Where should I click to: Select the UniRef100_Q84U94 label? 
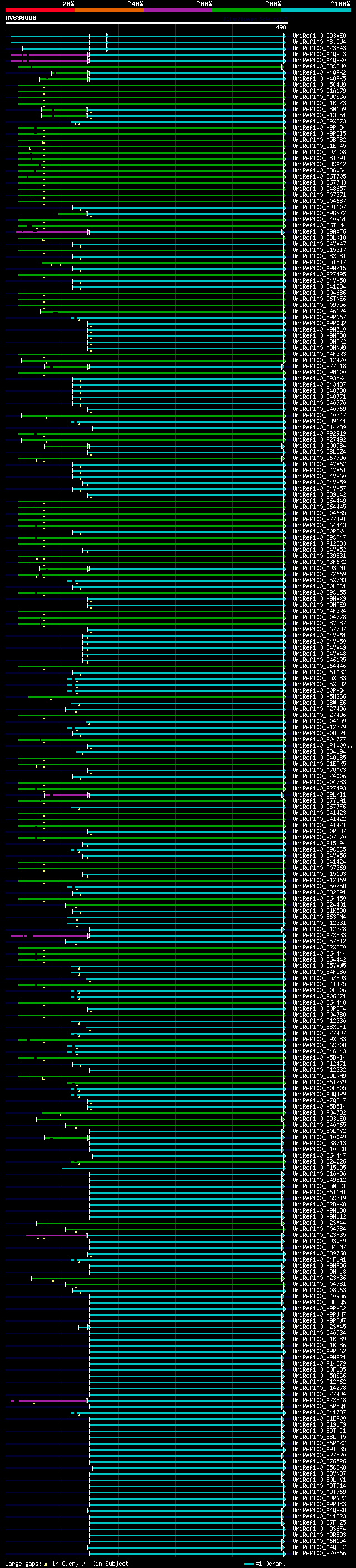319,752
